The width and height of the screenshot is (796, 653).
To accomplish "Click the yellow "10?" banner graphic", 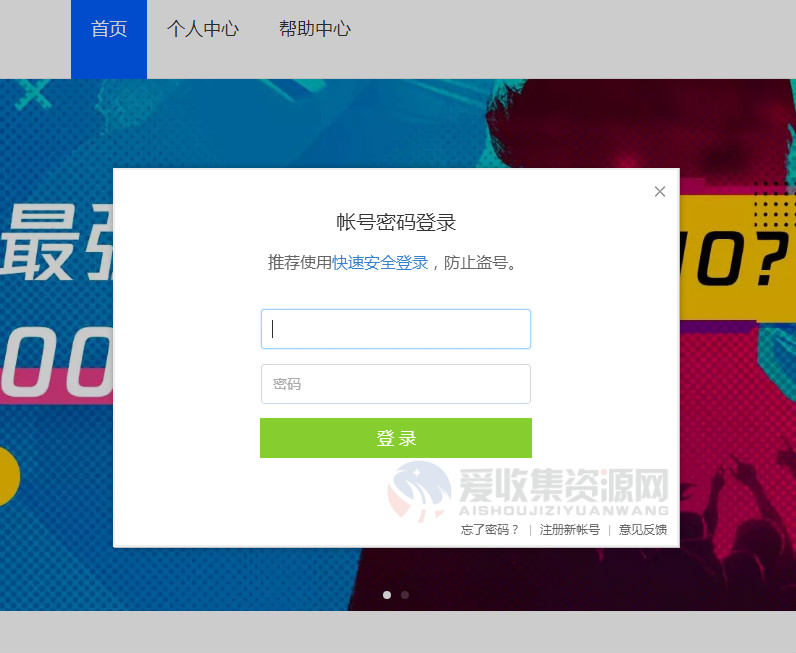I will 737,258.
